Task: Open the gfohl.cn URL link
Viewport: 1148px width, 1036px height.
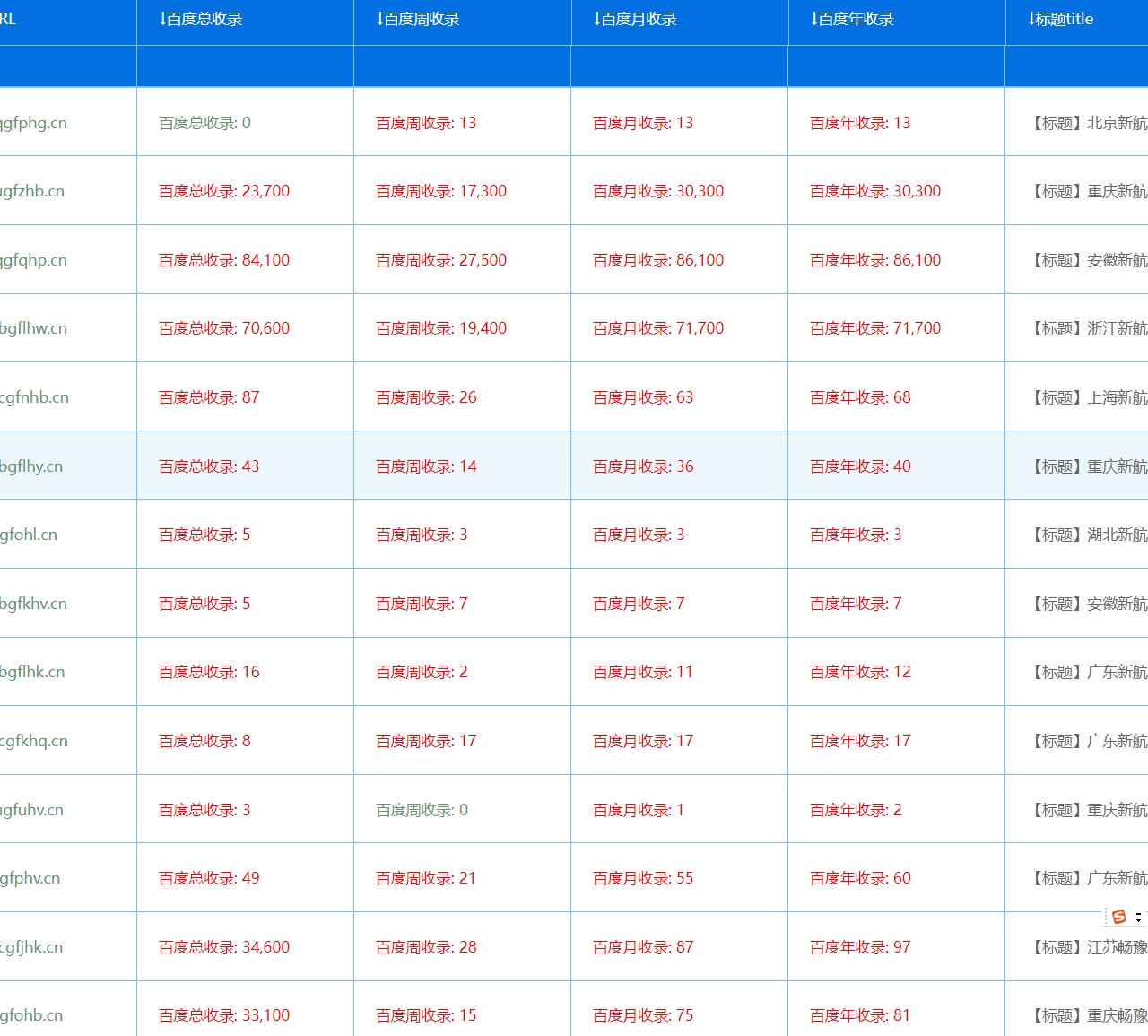Action: (29, 535)
